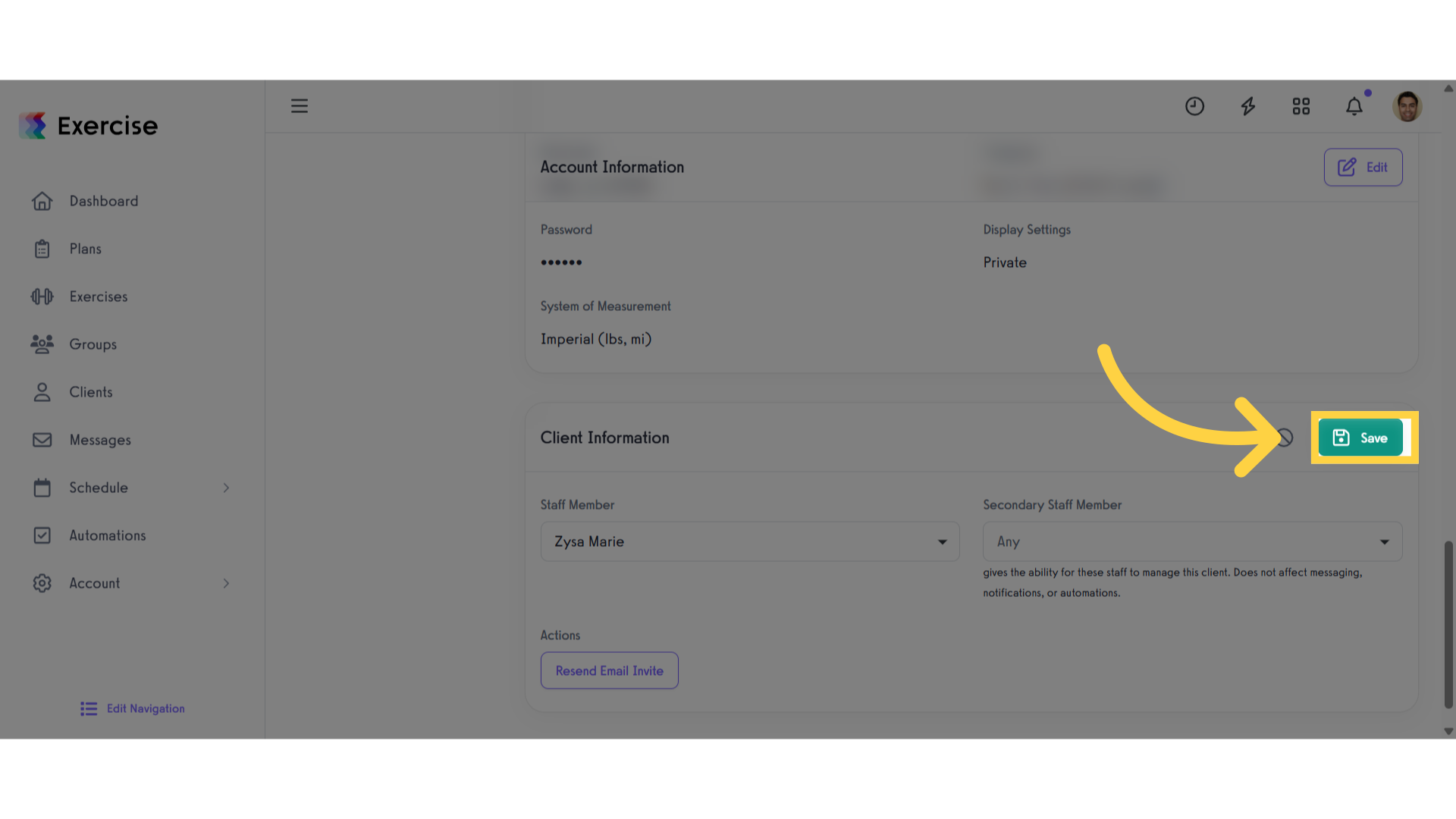Click Edit for Account Information

click(1363, 167)
